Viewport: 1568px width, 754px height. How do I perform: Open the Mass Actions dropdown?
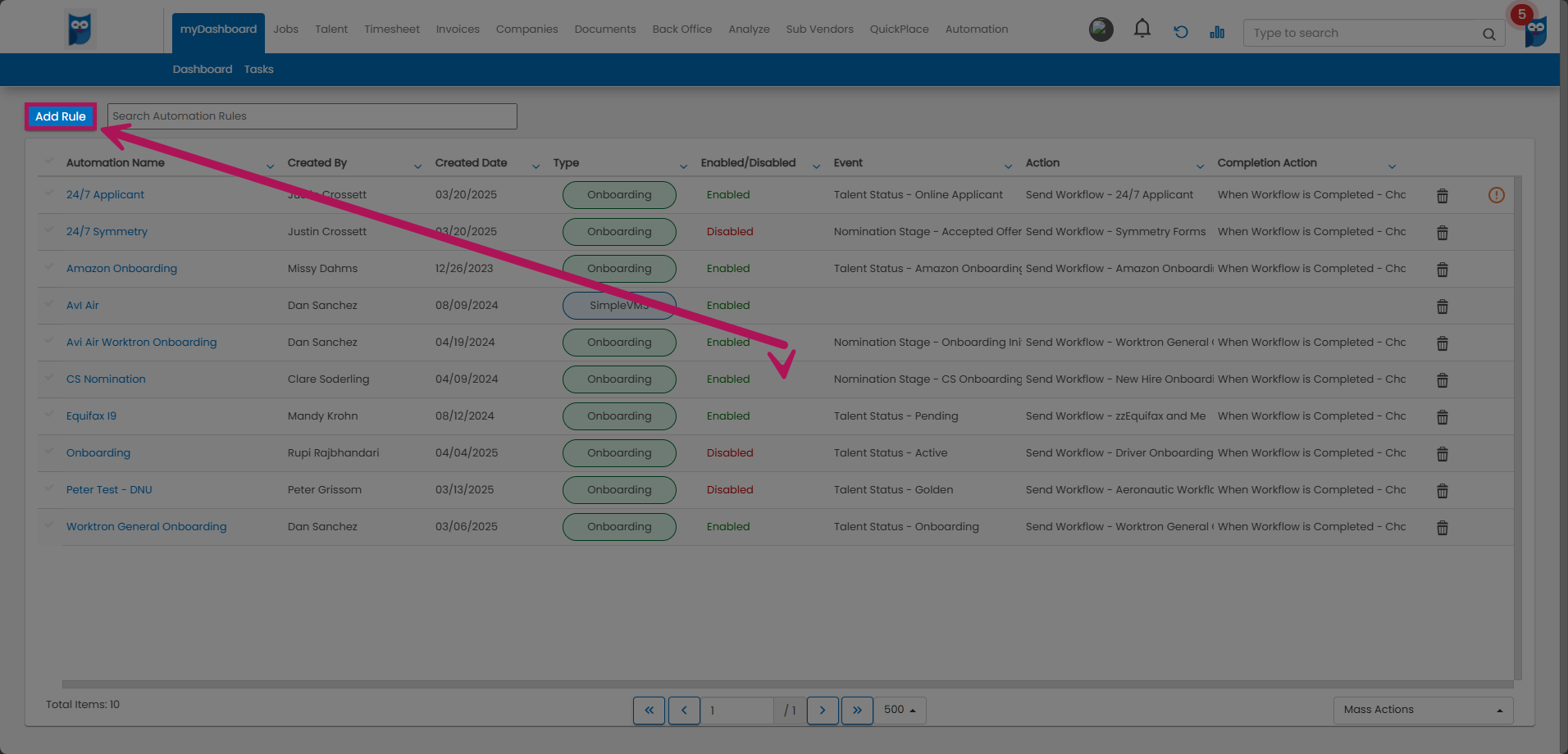1423,710
